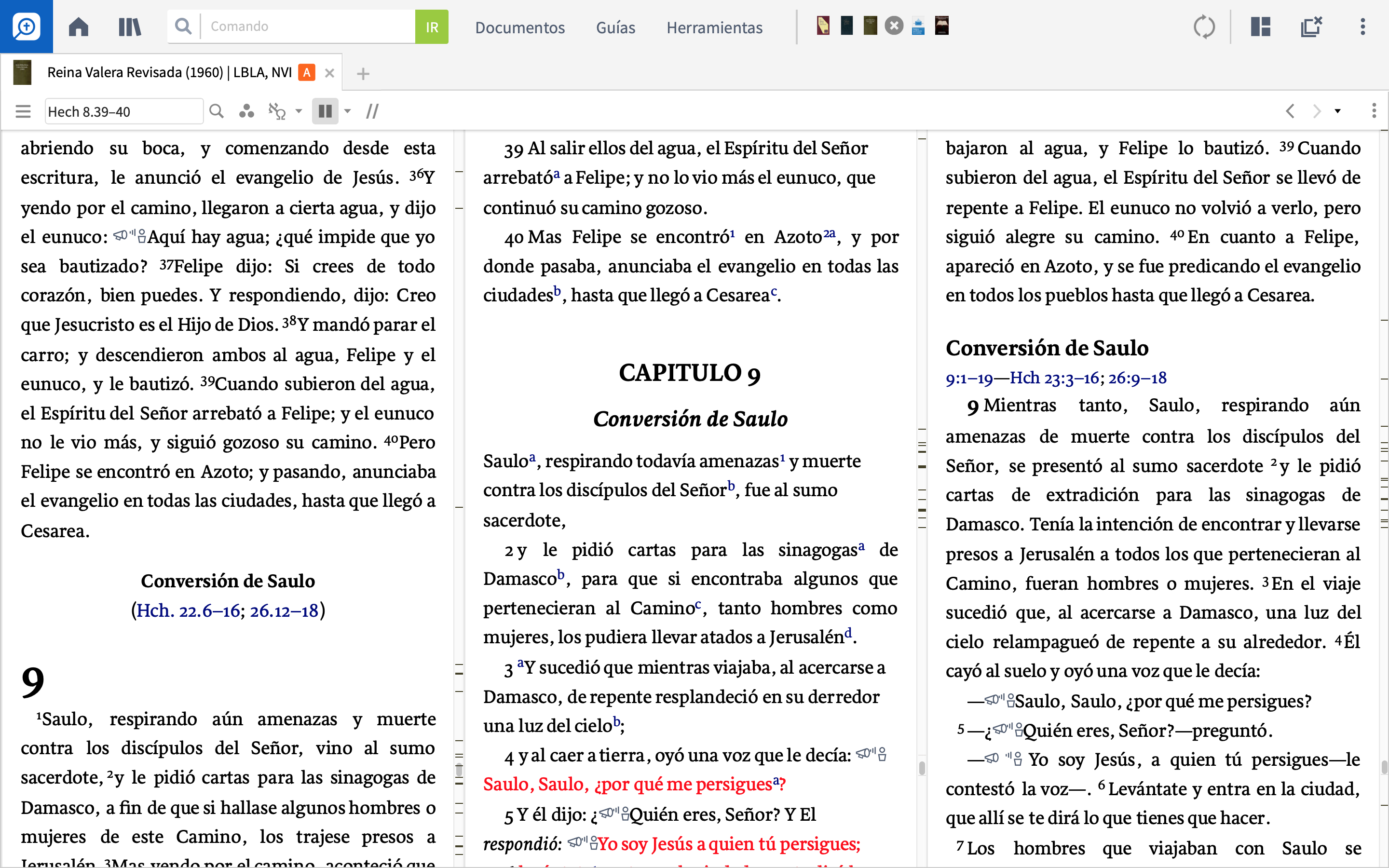Screen dimensions: 1389x868
Task: Expand navigation history dropdown arrow
Action: pyautogui.click(x=1337, y=111)
